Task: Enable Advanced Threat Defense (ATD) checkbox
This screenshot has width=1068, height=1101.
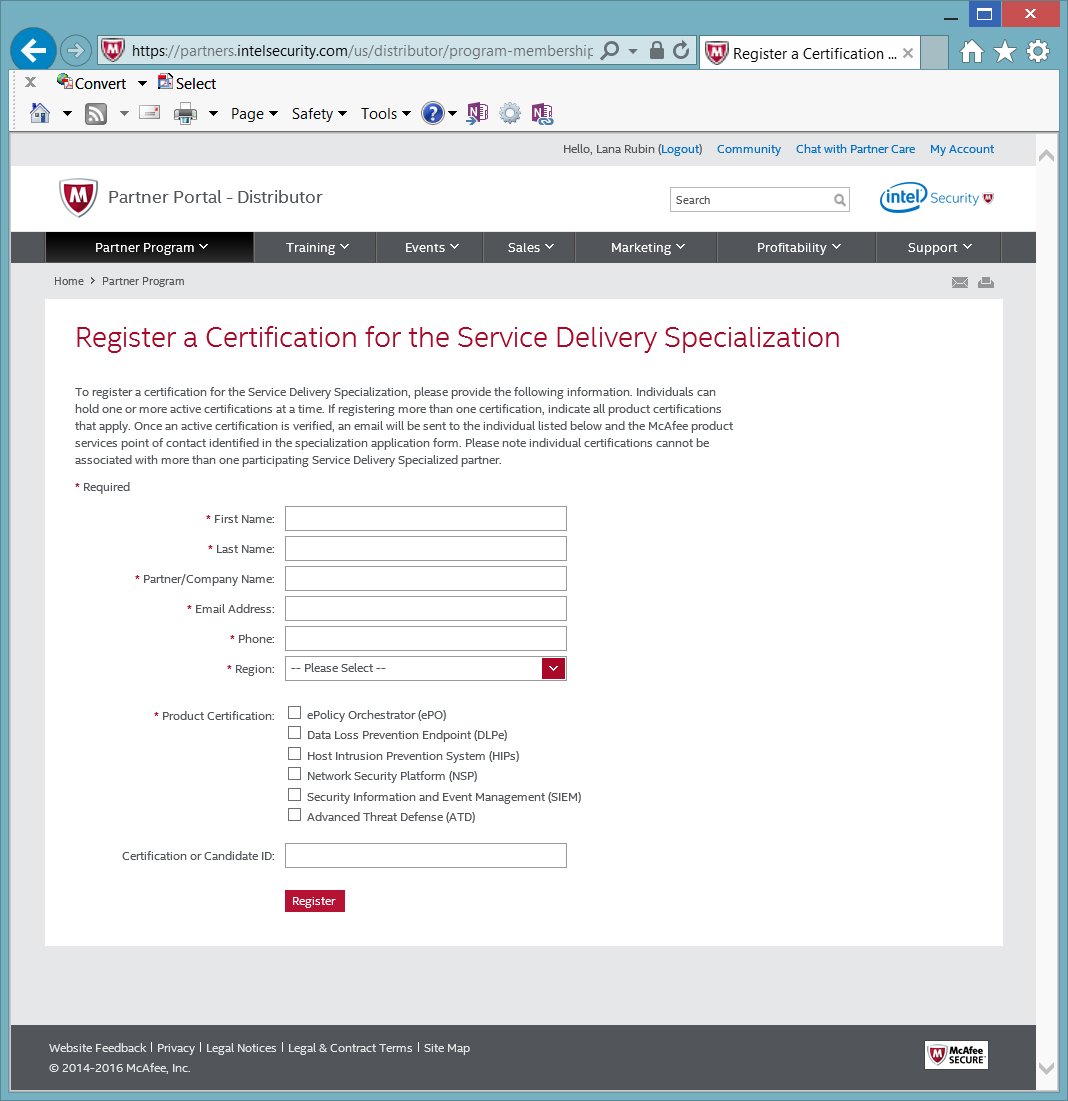Action: [294, 815]
